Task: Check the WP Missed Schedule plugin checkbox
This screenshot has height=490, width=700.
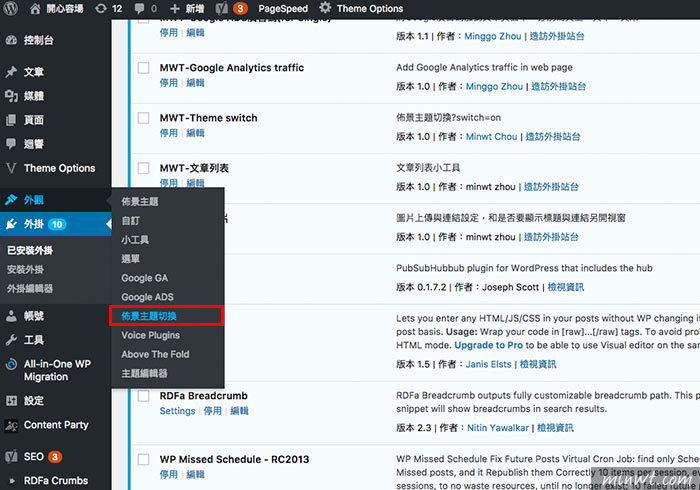Action: 143,459
